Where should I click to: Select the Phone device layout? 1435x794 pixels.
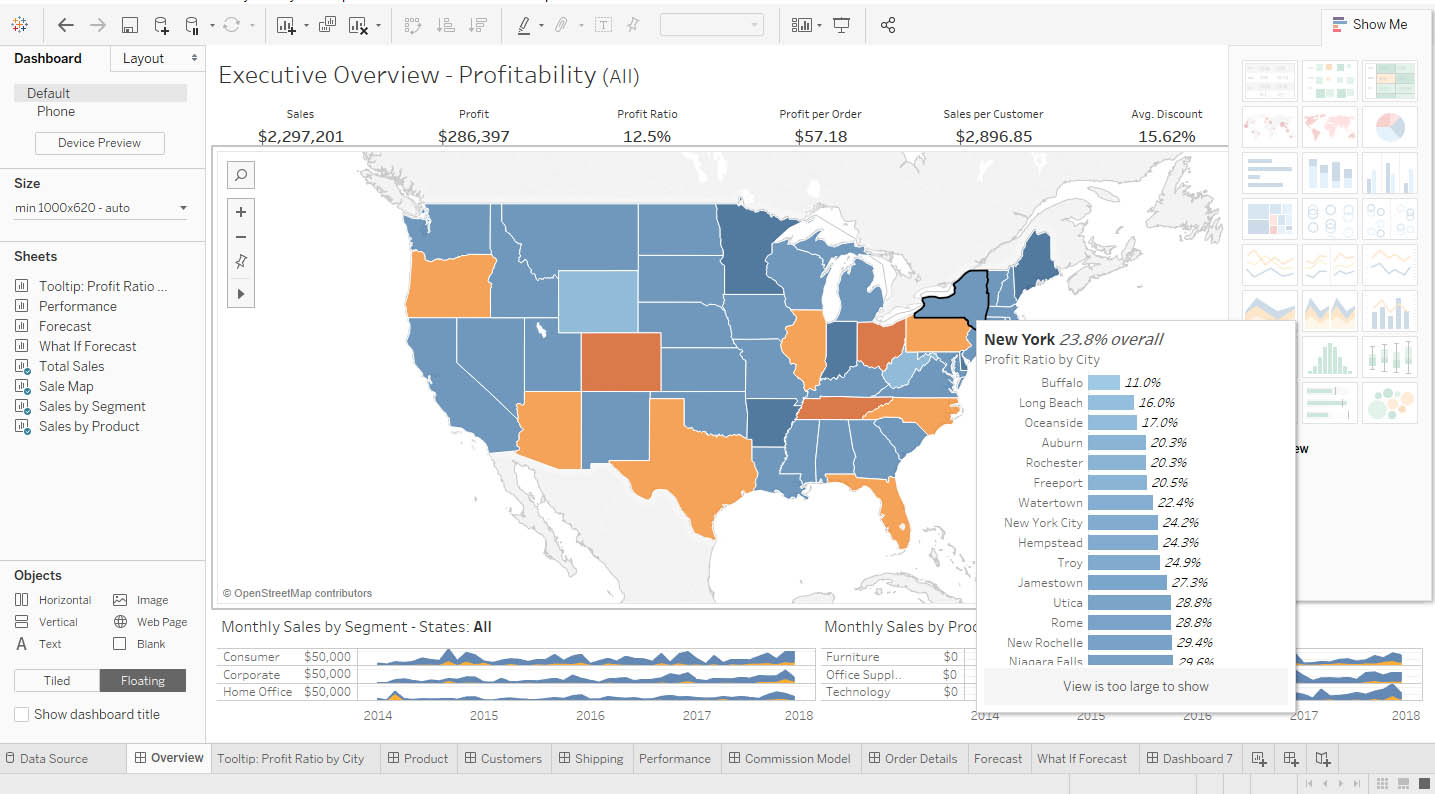click(56, 111)
